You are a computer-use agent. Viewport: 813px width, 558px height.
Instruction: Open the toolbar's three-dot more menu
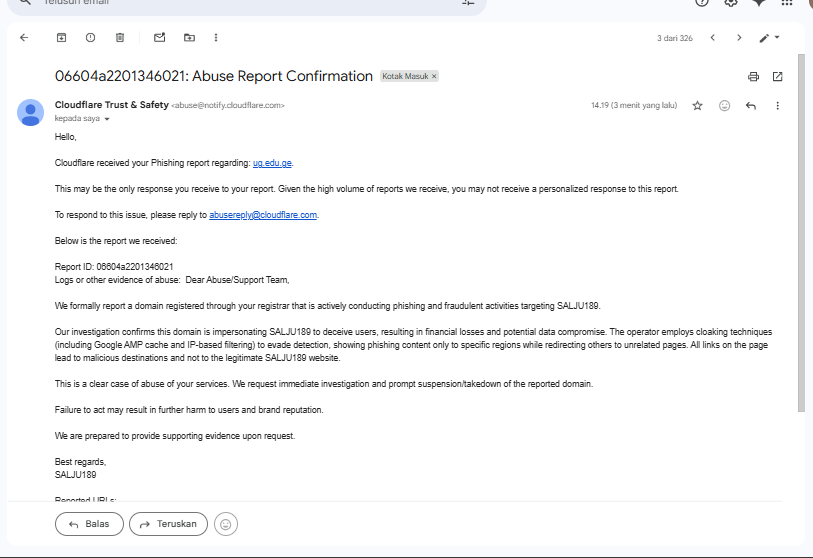(x=216, y=38)
